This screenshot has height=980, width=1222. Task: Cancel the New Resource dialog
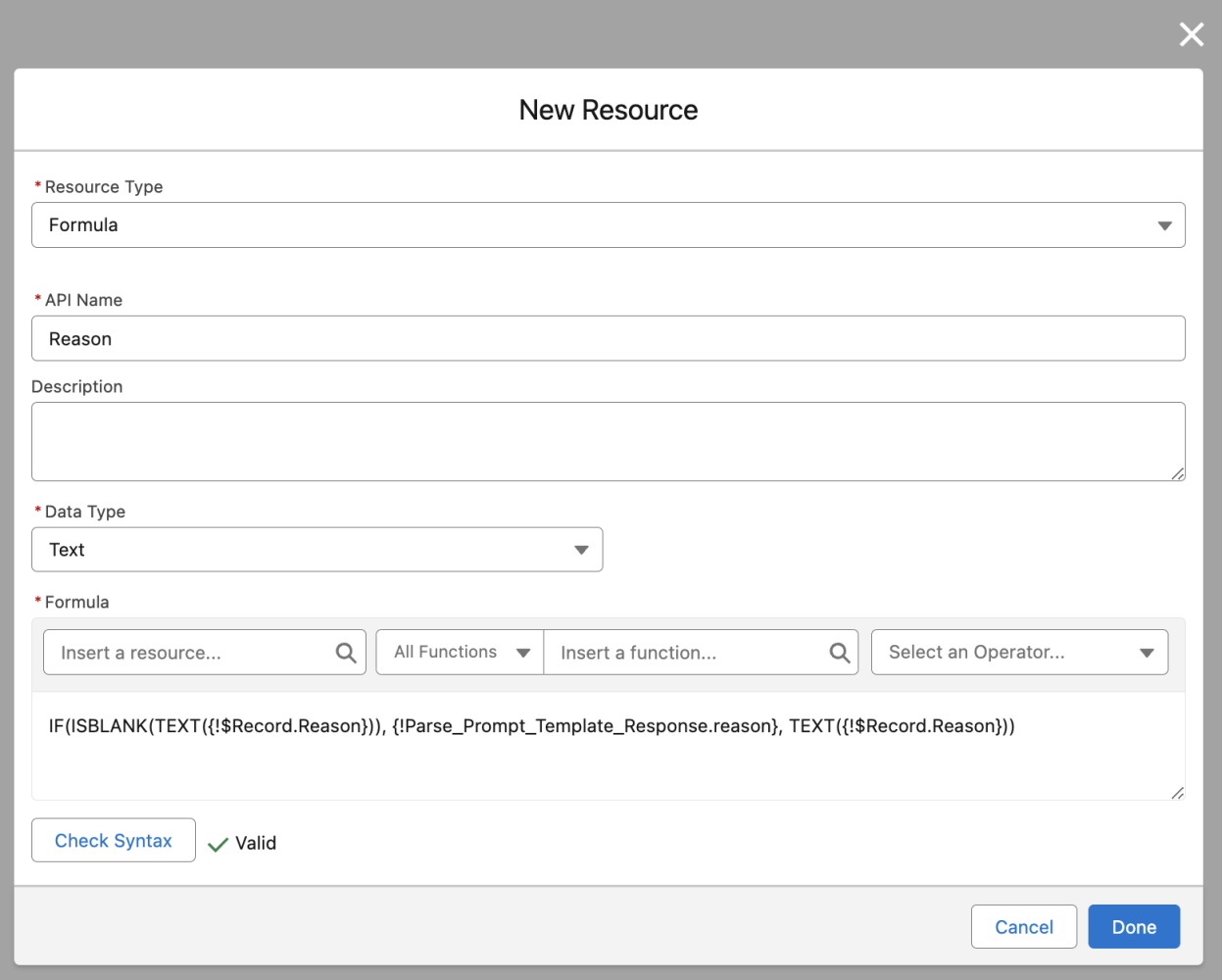point(1023,926)
